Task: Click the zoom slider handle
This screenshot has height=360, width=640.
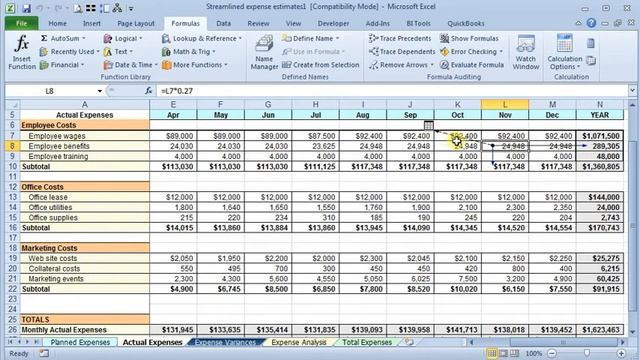Action: (587, 353)
